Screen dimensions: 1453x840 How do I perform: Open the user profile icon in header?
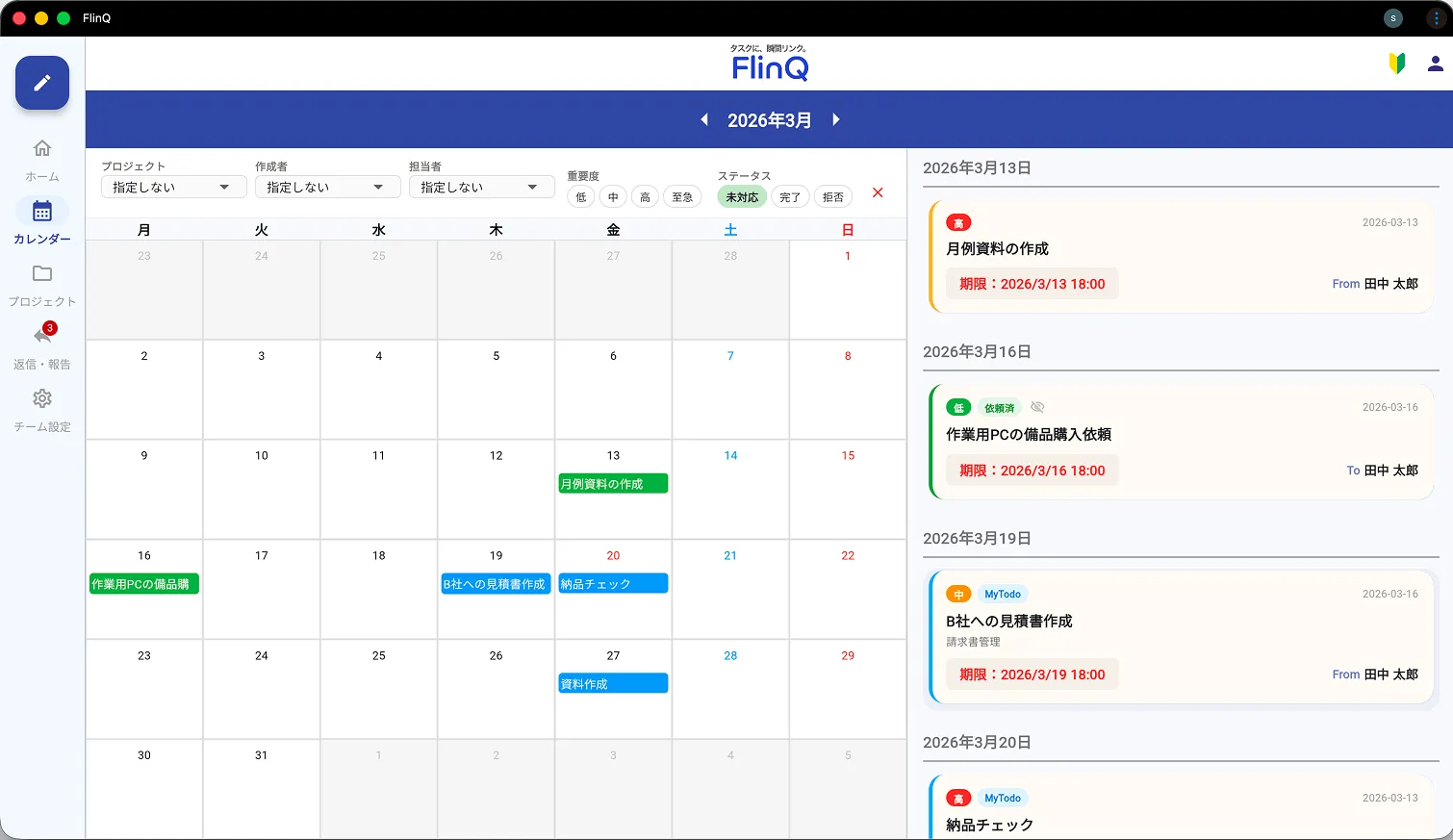click(x=1435, y=64)
